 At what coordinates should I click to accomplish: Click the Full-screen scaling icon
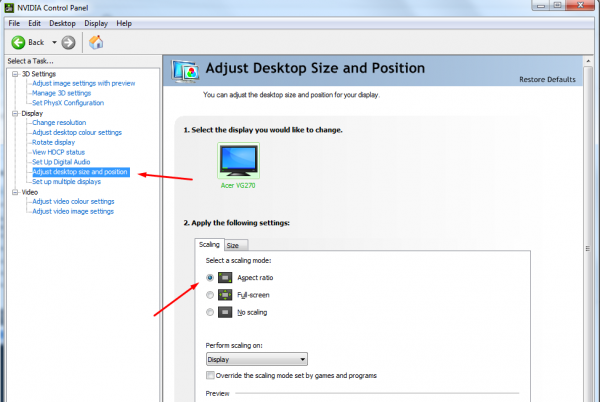click(226, 295)
